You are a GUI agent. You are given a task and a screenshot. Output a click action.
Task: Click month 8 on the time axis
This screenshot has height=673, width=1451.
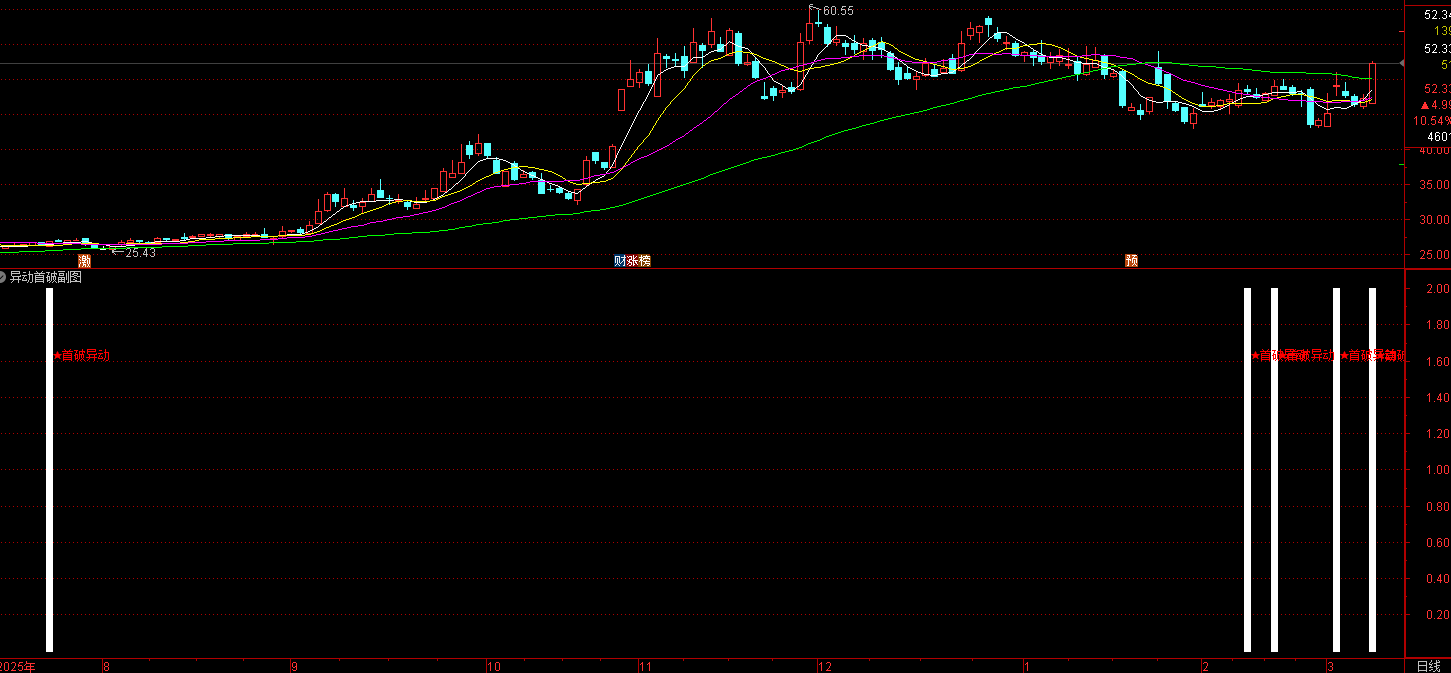pyautogui.click(x=107, y=666)
